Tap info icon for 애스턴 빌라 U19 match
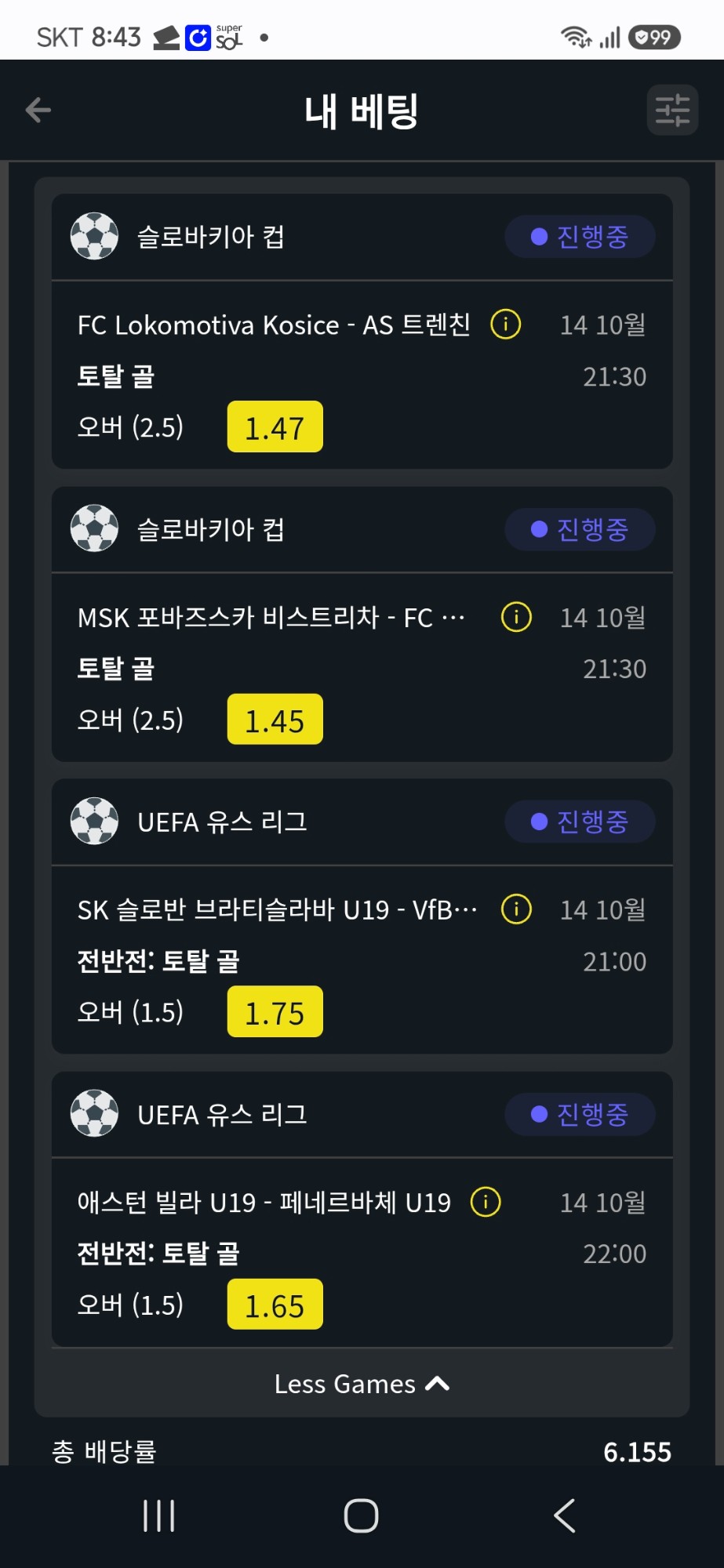724x1568 pixels. click(x=486, y=1202)
